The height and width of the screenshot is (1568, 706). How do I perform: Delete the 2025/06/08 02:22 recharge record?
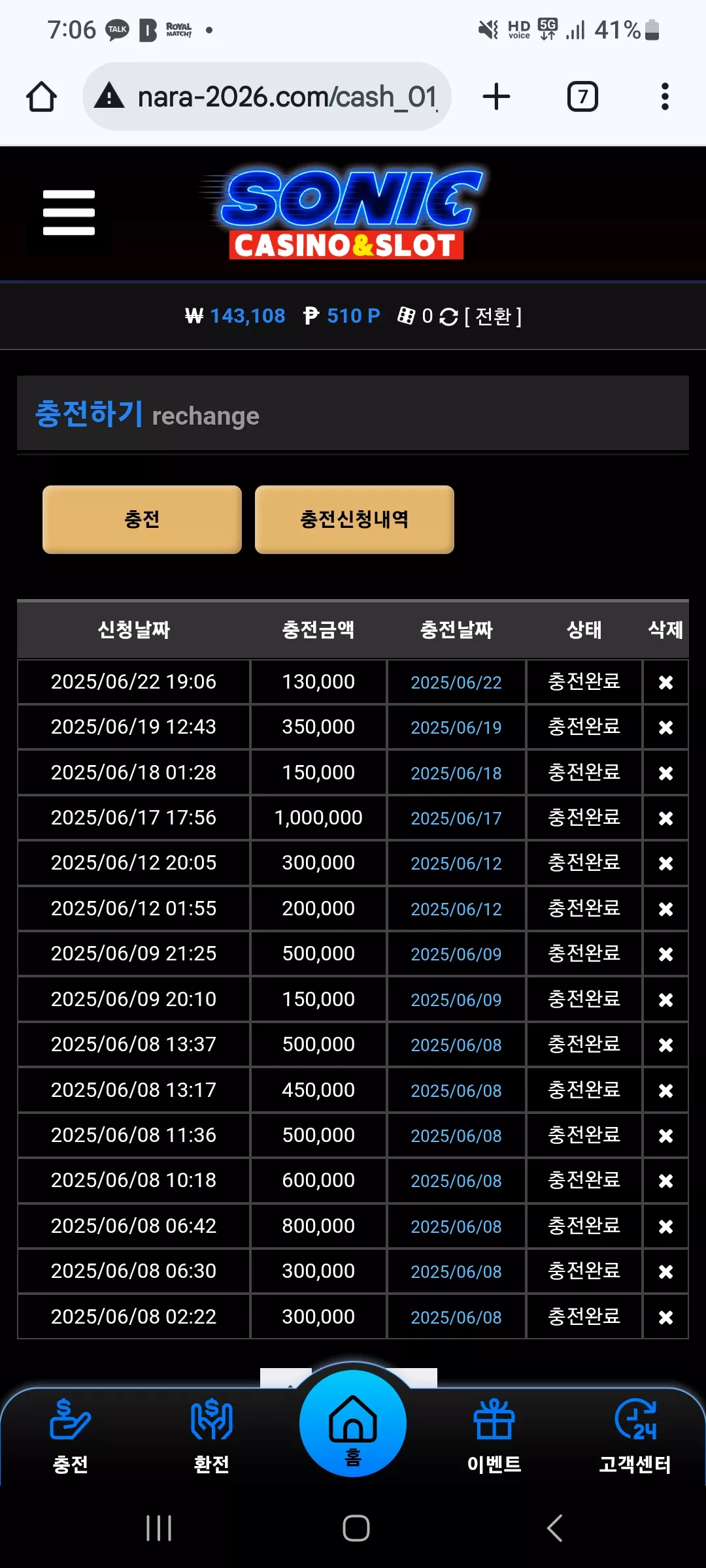tap(665, 1317)
